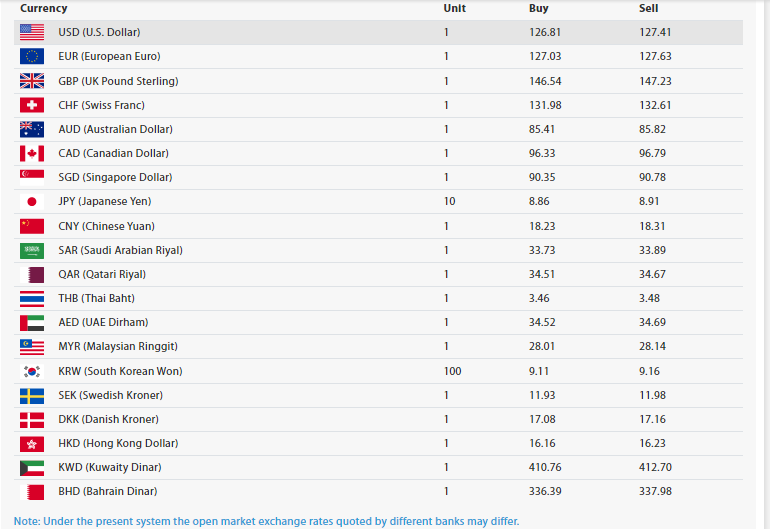The image size is (770, 529).
Task: Click the Unit column header
Action: pyautogui.click(x=454, y=9)
